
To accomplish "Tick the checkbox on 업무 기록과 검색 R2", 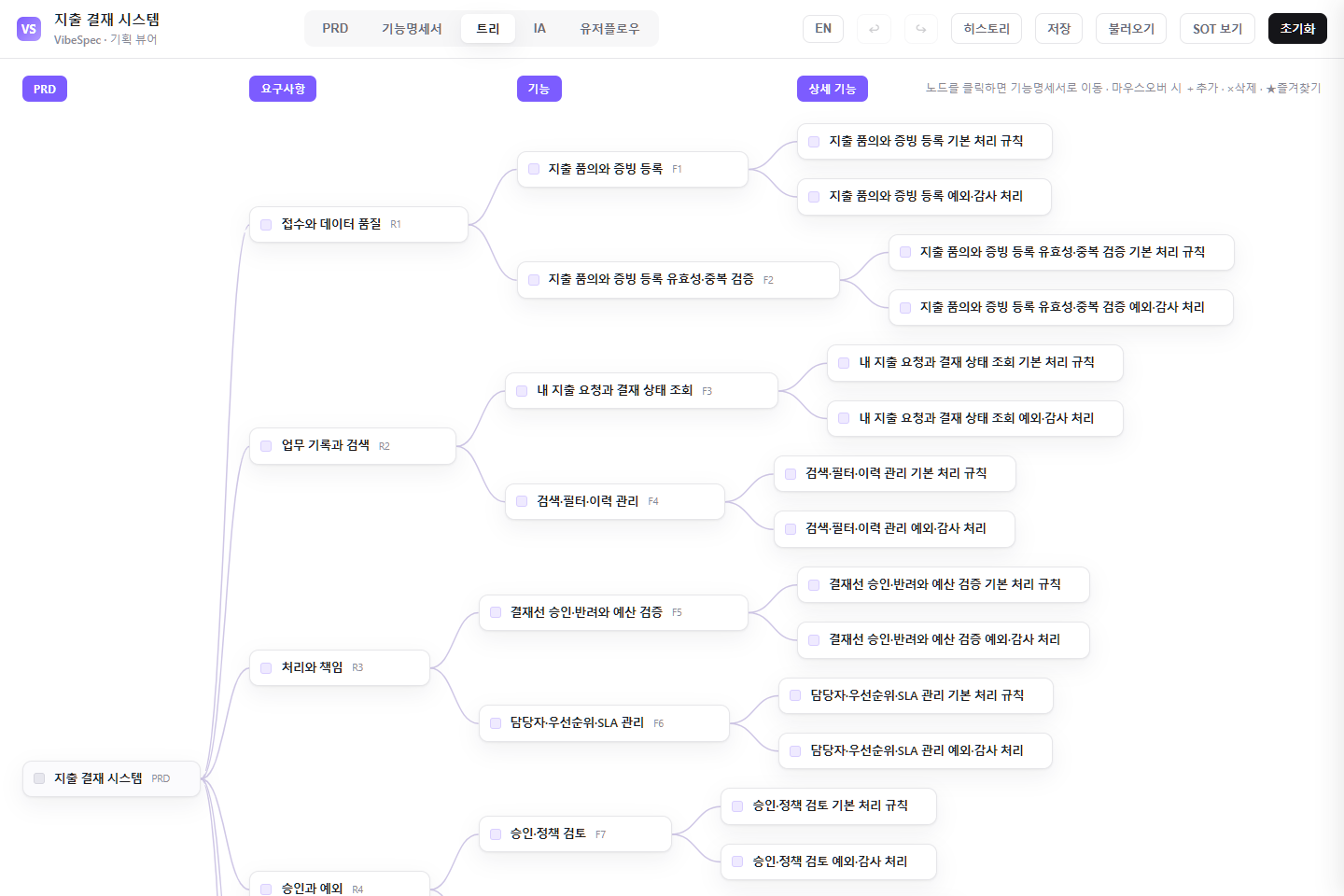I will click(x=266, y=446).
